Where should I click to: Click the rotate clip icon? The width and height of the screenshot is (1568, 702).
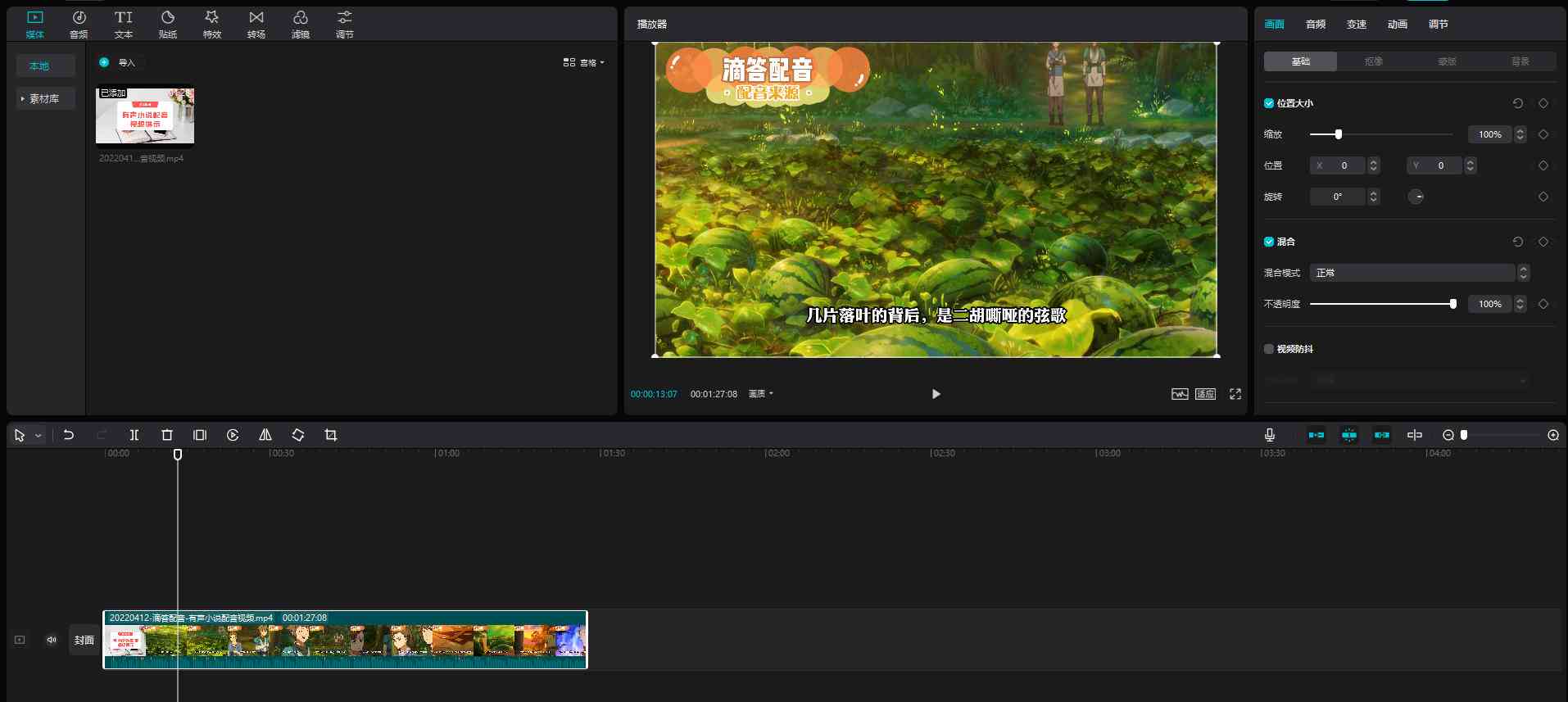[x=298, y=435]
